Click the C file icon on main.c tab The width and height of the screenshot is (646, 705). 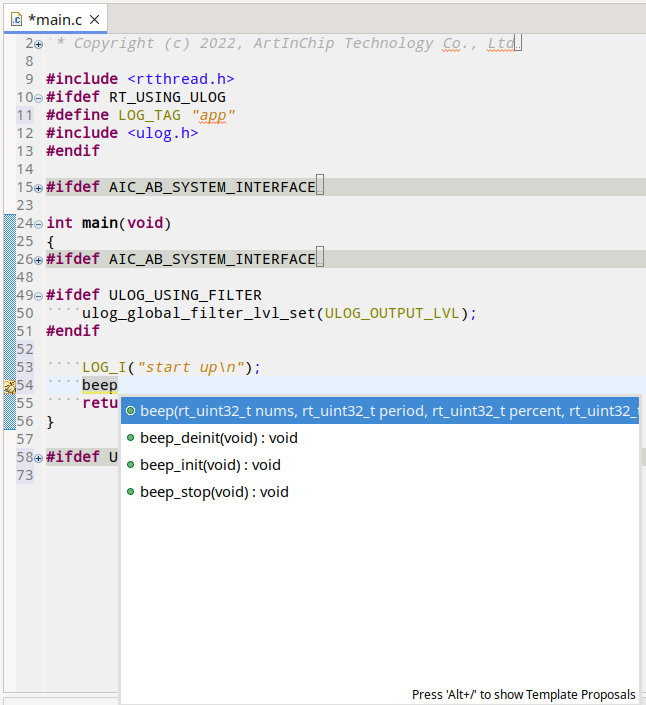click(17, 19)
